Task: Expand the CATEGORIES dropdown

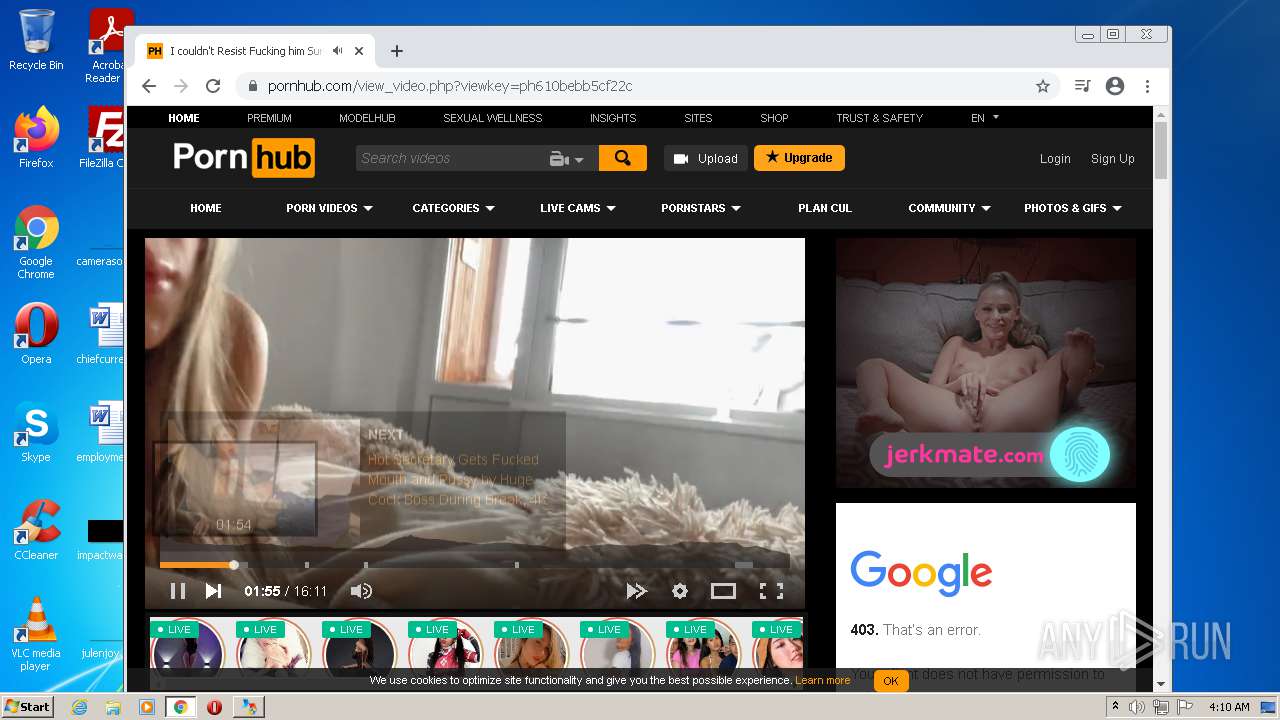Action: (x=453, y=208)
